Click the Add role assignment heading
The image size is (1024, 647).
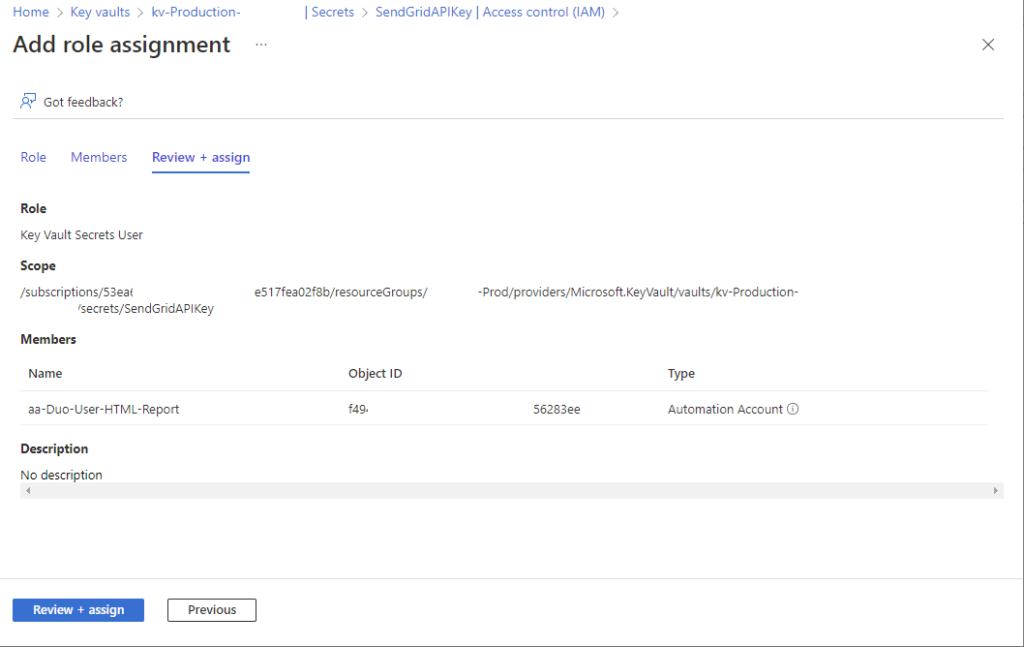(x=121, y=44)
